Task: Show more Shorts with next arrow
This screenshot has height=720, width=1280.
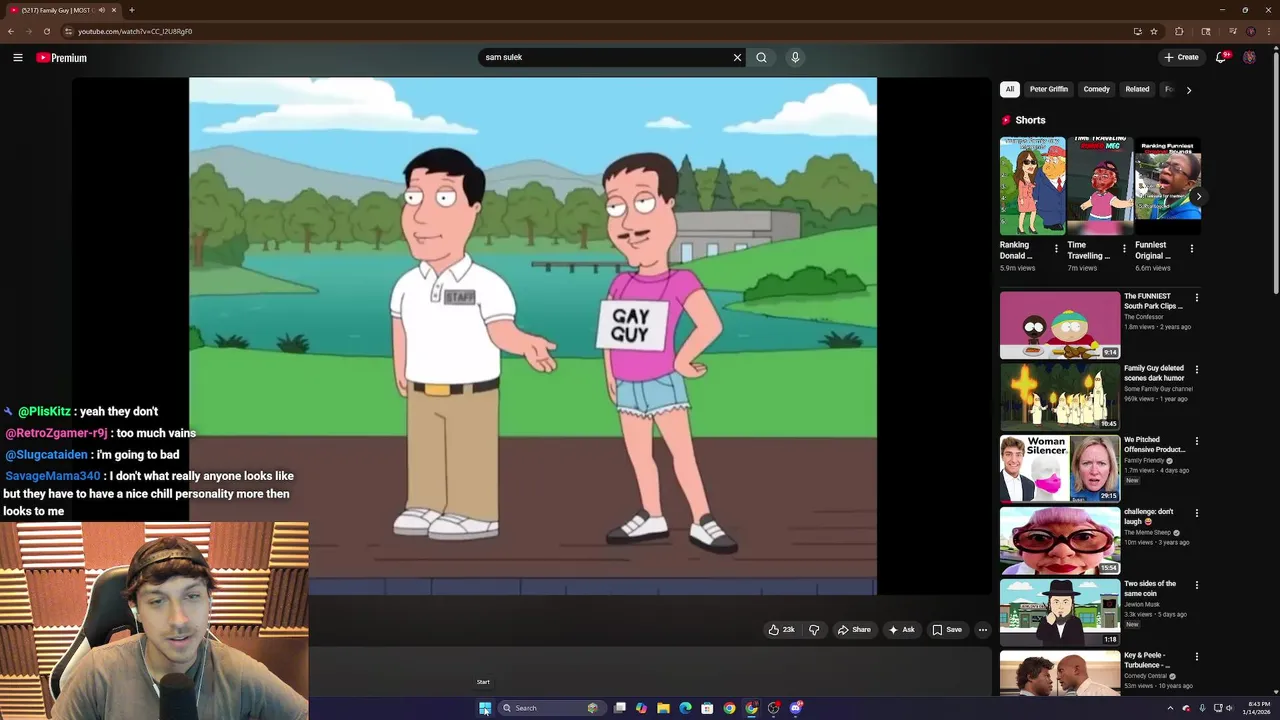Action: point(1198,196)
